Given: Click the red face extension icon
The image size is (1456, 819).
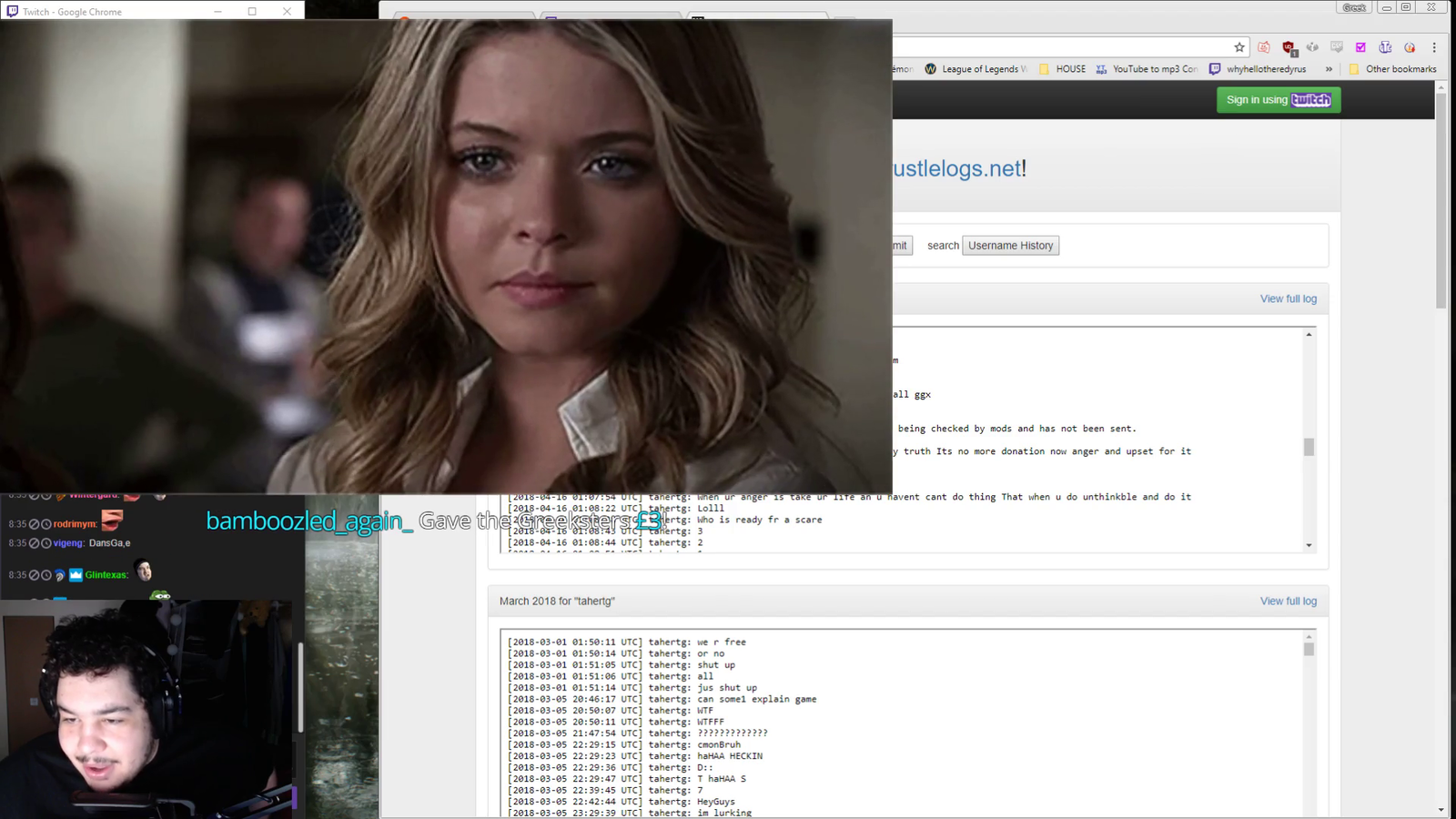Looking at the screenshot, I should coord(1264,47).
